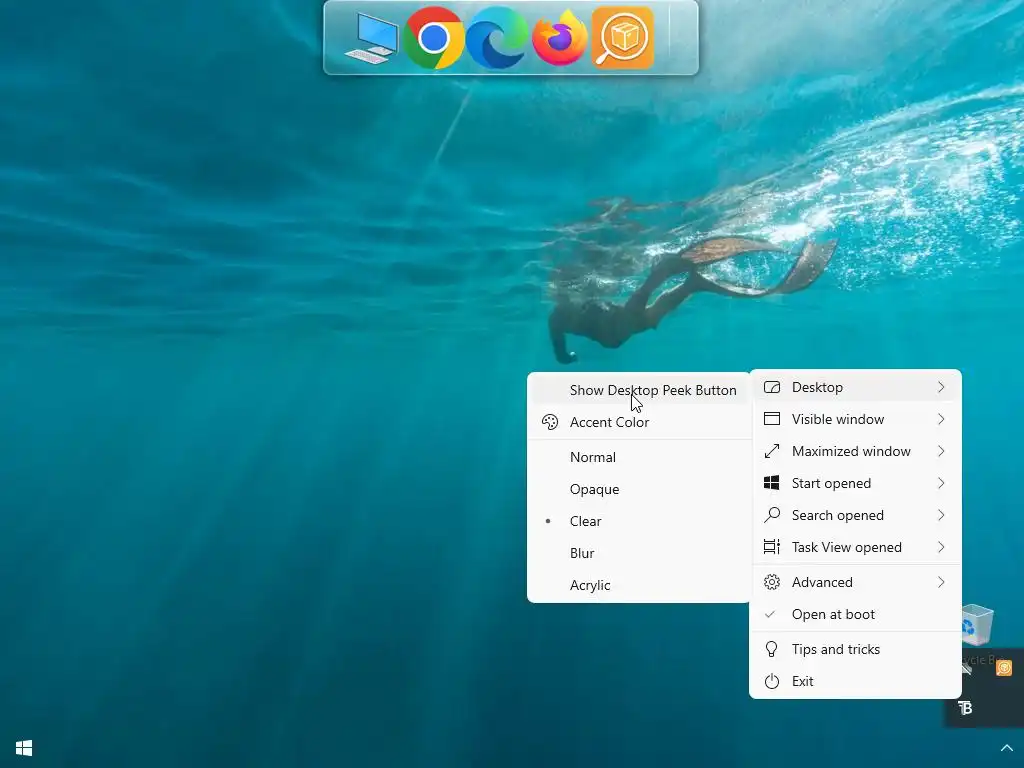Click the TranslucentTB tray icon
The image size is (1024, 768).
[x=965, y=708]
